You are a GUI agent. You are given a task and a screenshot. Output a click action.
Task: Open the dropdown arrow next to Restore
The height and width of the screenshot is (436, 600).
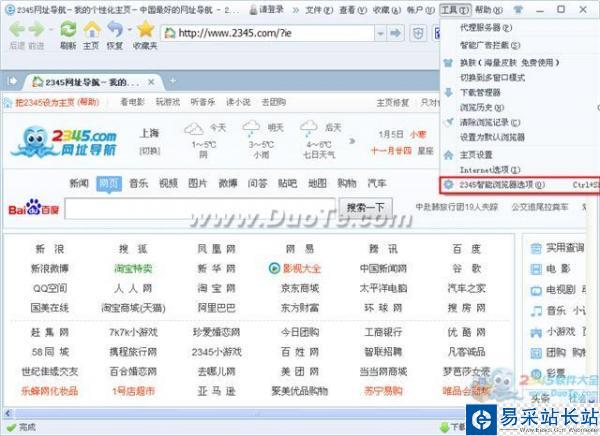[129, 29]
